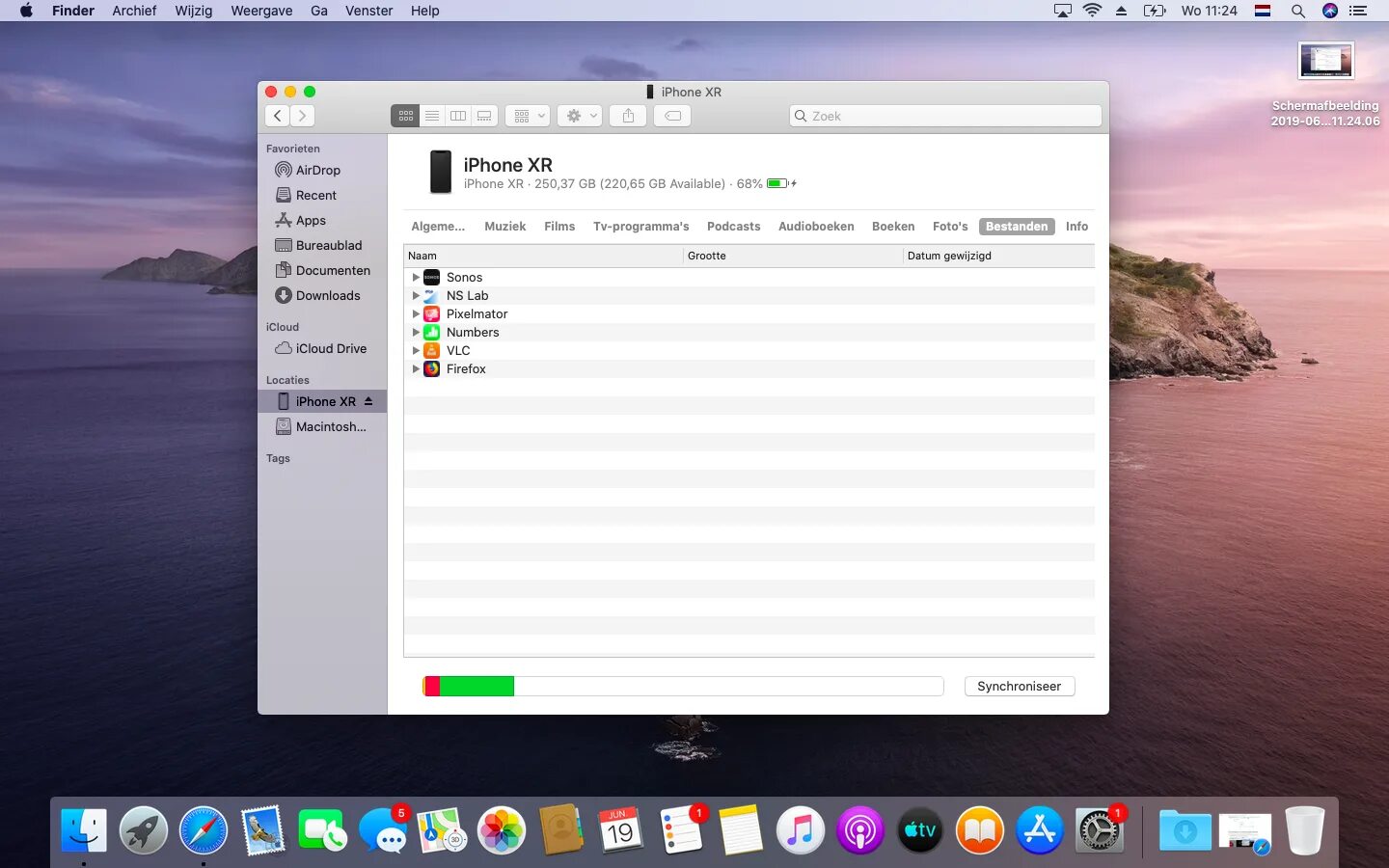
Task: Switch to the Foto's tab
Action: [950, 227]
